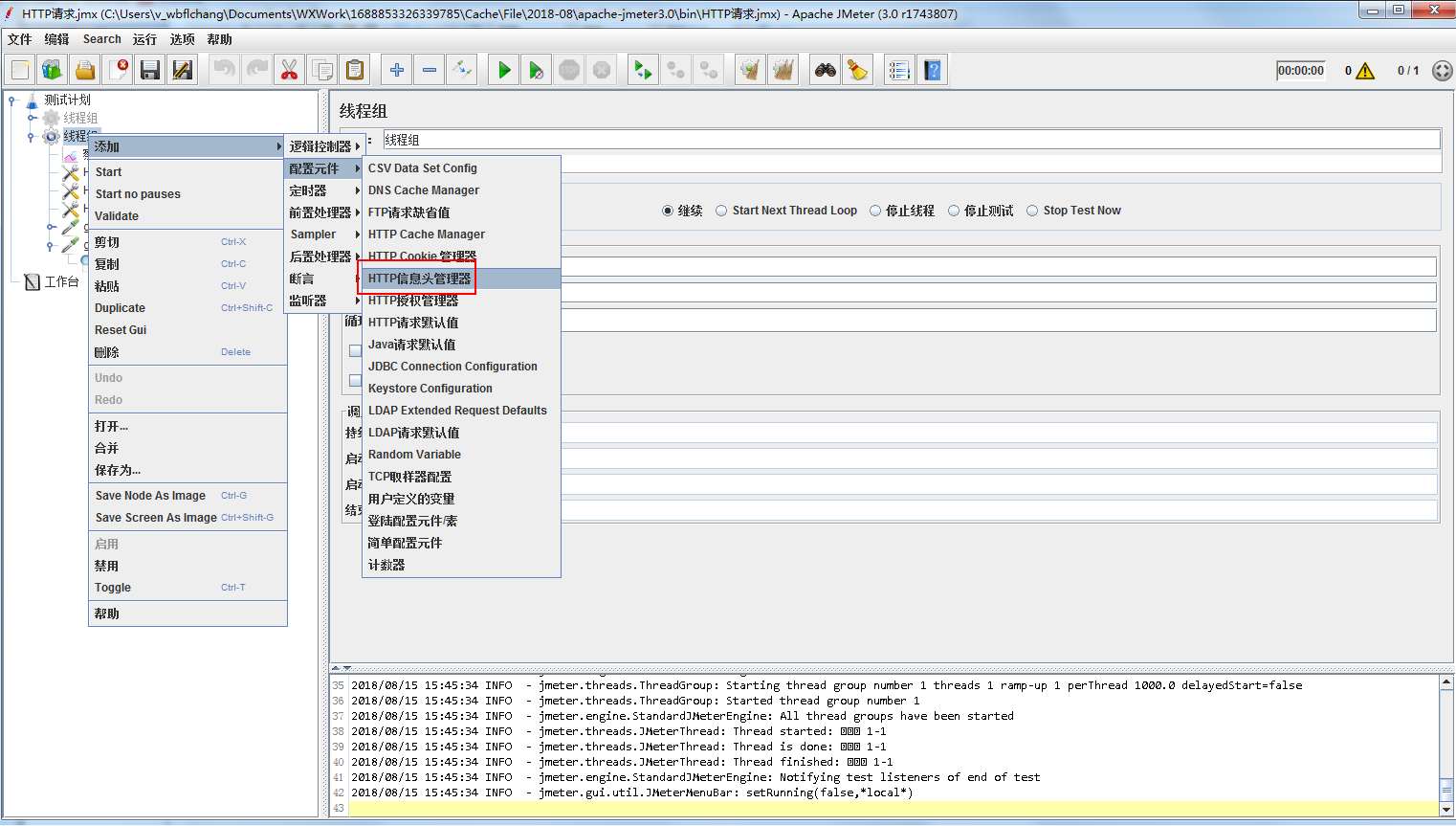Expand the disabled grey 线程组 node toggle

(32, 118)
